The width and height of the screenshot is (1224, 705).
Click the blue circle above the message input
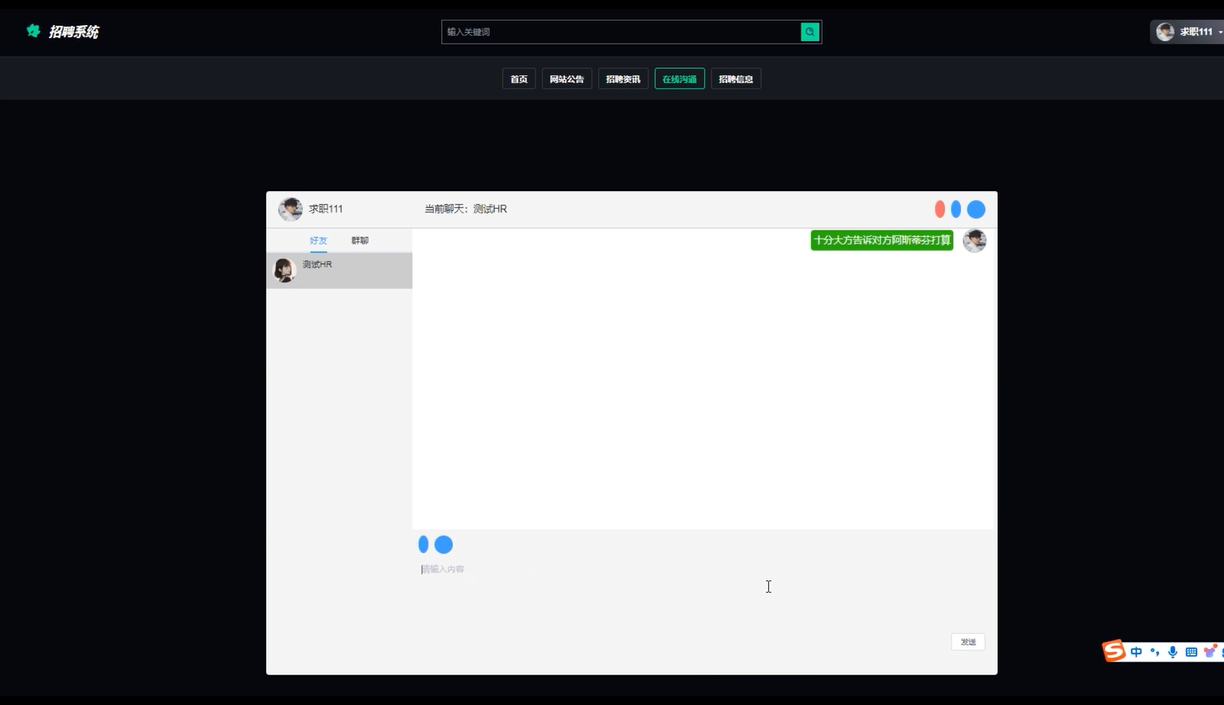444,544
